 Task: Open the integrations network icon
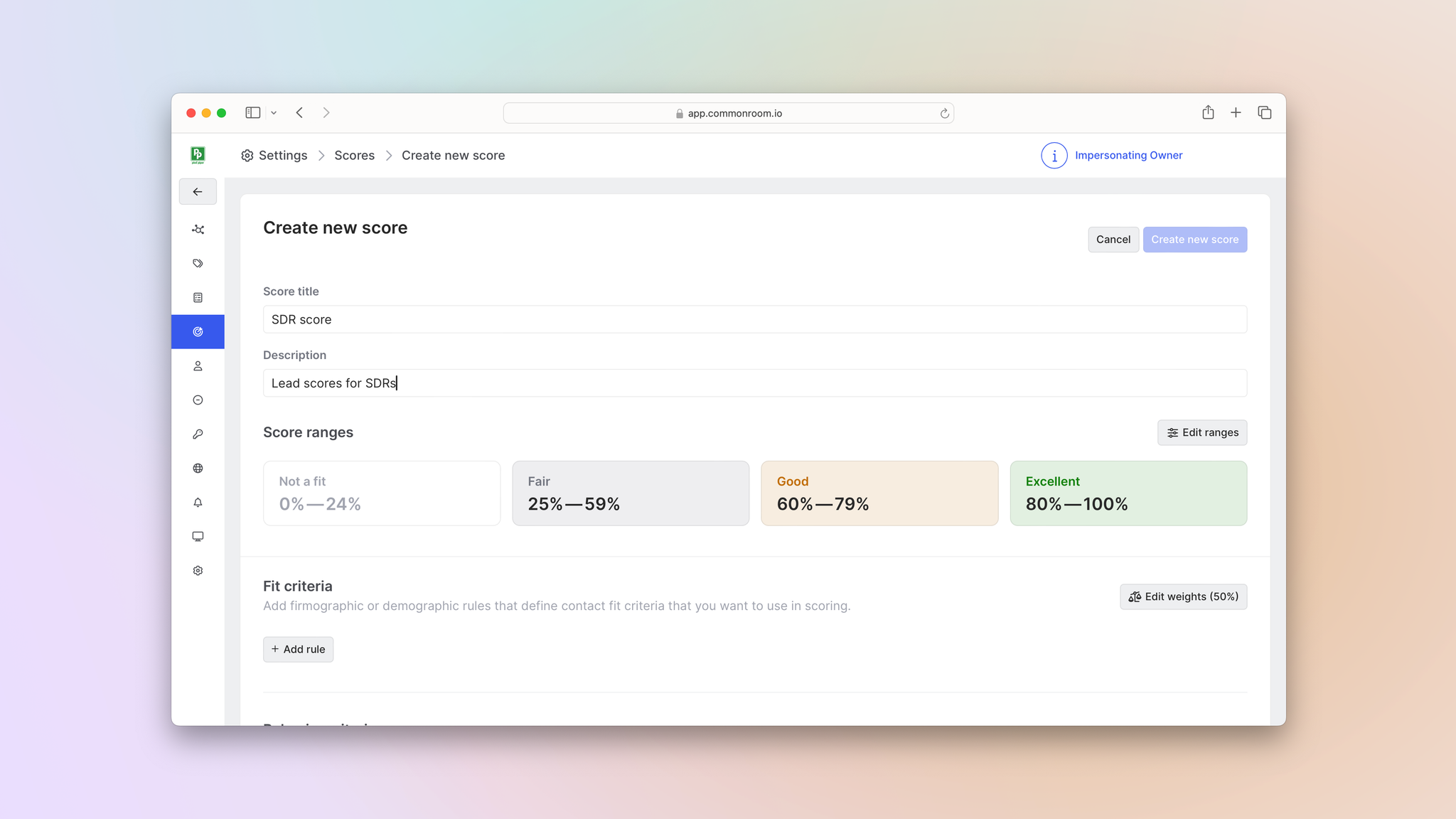tap(198, 230)
